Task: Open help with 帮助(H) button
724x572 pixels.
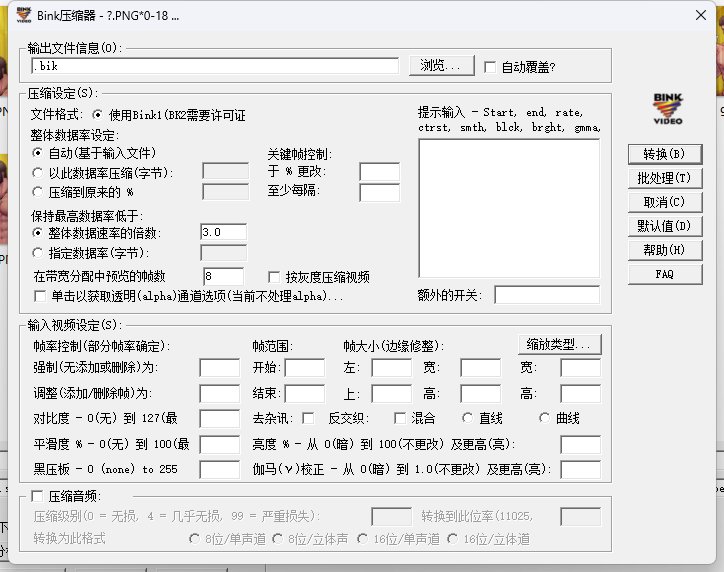Action: click(665, 250)
